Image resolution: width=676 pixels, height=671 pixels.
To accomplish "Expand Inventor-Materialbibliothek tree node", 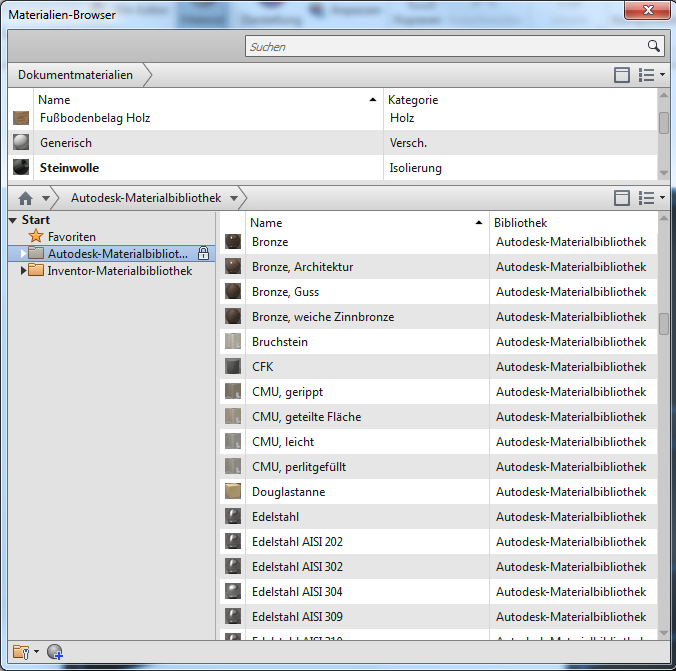I will (23, 270).
